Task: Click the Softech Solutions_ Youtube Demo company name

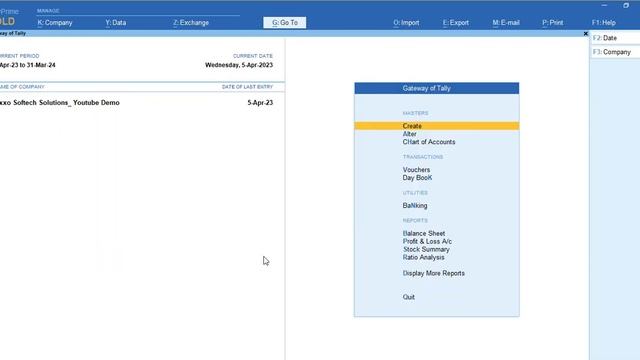Action: click(60, 103)
